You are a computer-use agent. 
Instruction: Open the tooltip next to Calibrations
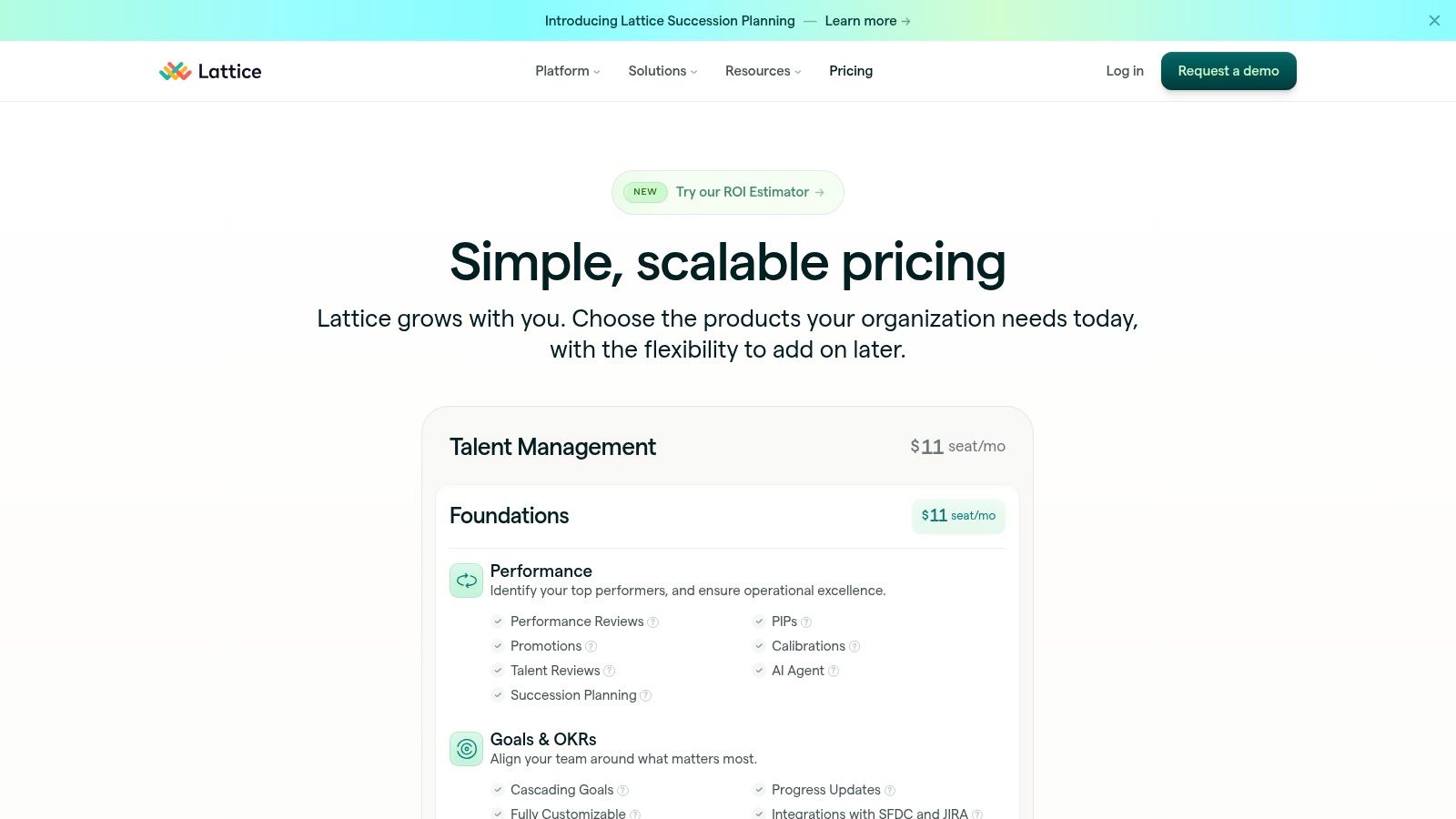tap(854, 646)
